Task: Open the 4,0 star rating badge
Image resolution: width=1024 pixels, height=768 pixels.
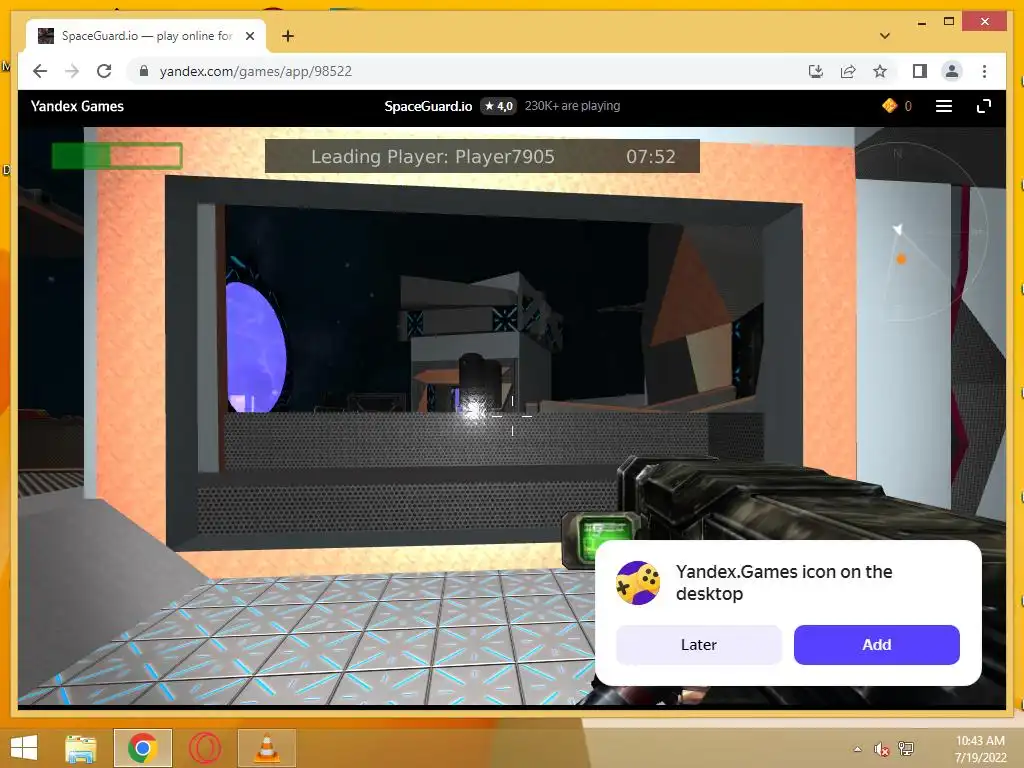Action: (499, 106)
